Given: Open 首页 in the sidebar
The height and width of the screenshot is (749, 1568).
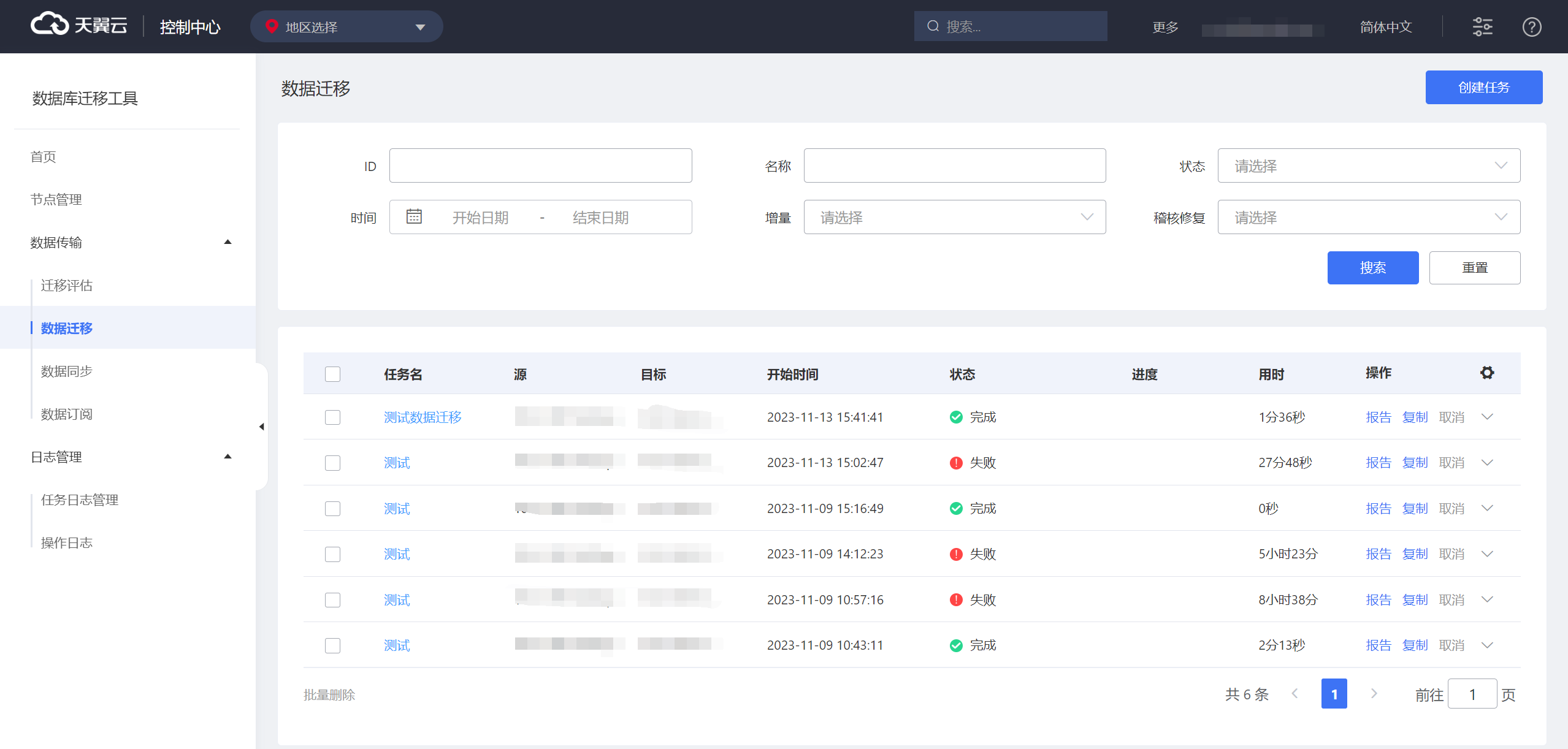Looking at the screenshot, I should [43, 157].
